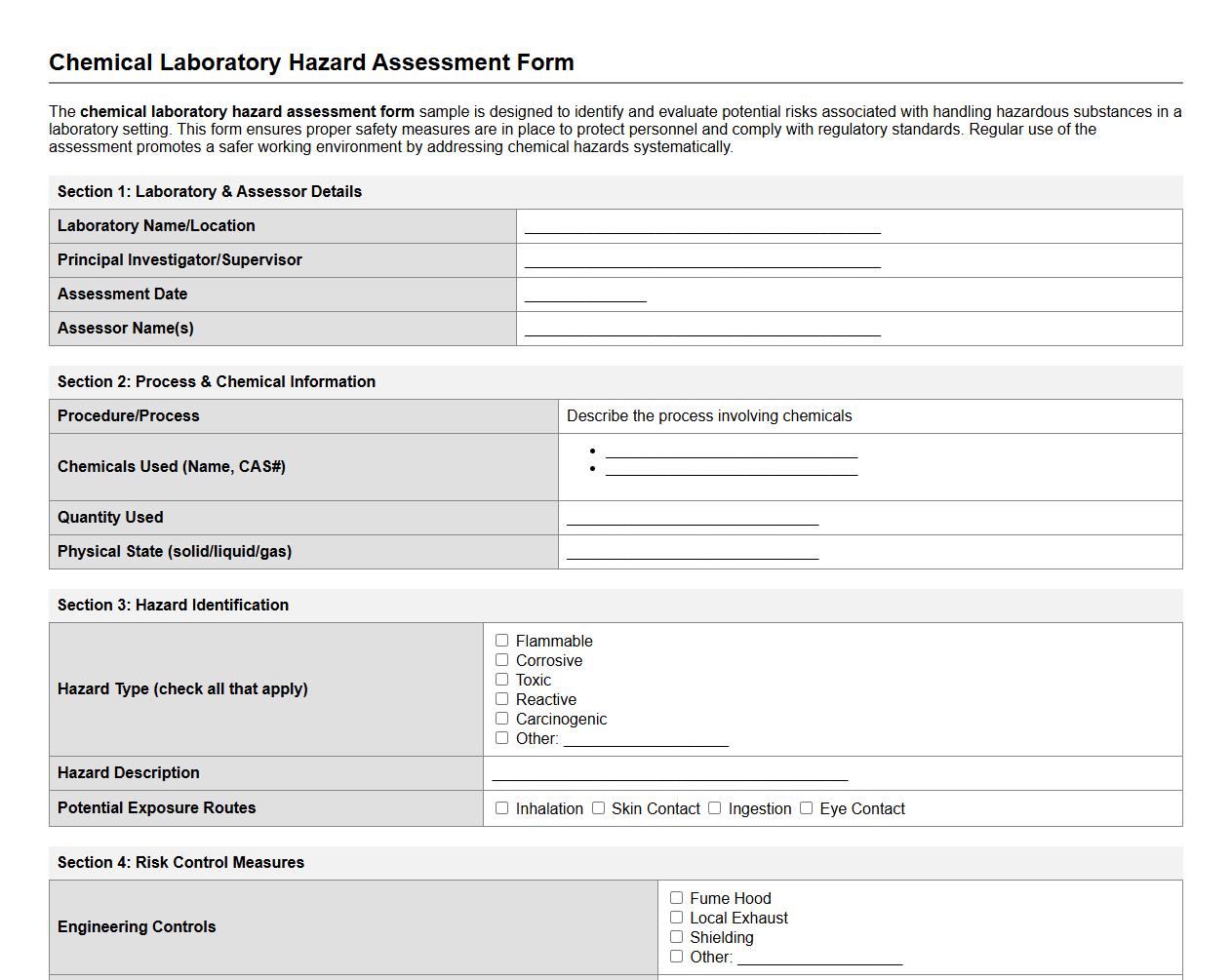Screen dimensions: 1232x980
Task: Click the Assessor Name(s) blank line
Action: coord(700,332)
